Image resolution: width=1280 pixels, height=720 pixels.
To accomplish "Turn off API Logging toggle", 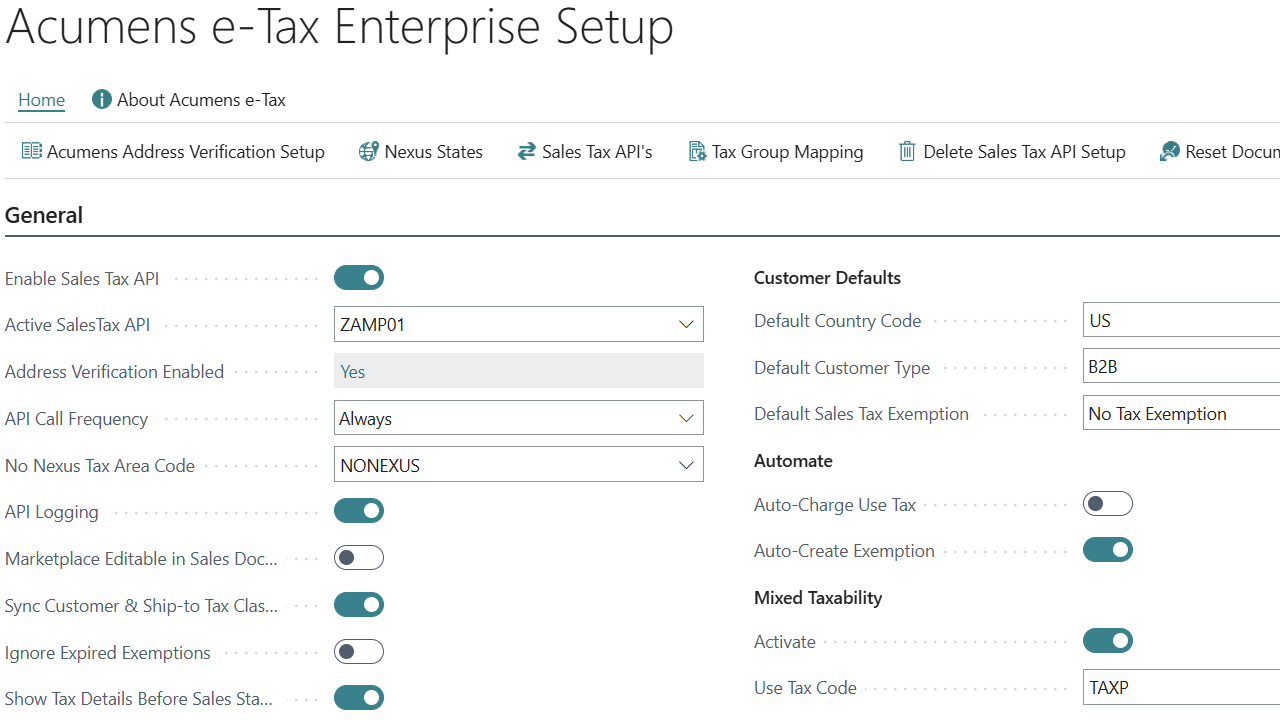I will [x=359, y=511].
